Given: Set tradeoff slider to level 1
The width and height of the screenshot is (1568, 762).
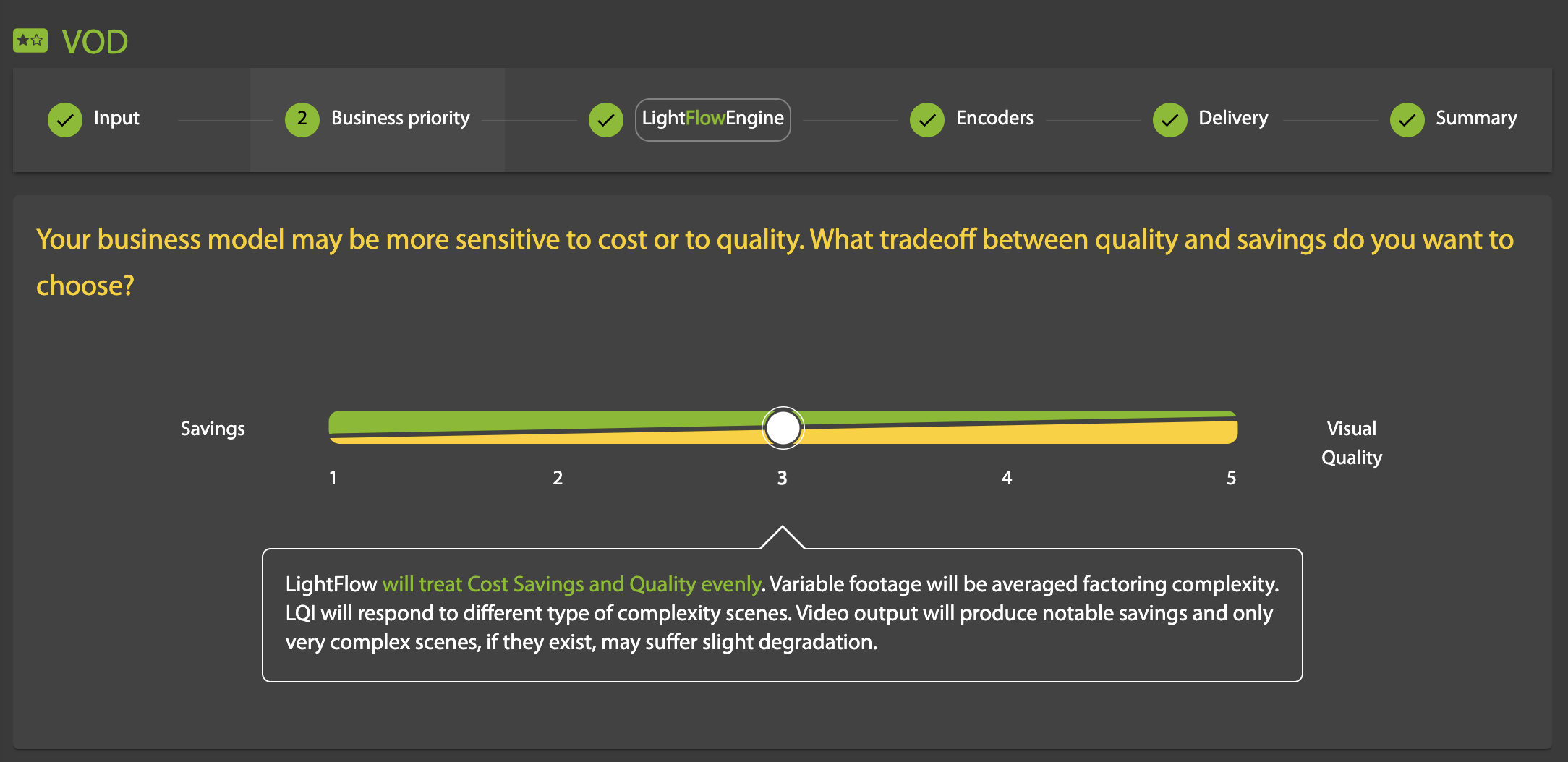Looking at the screenshot, I should [x=333, y=428].
